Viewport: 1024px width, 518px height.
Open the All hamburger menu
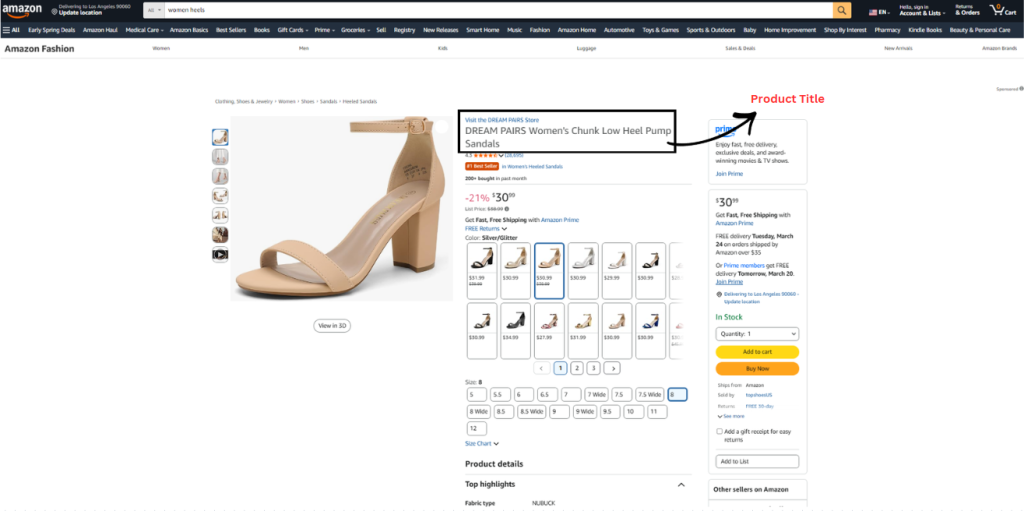pyautogui.click(x=11, y=30)
